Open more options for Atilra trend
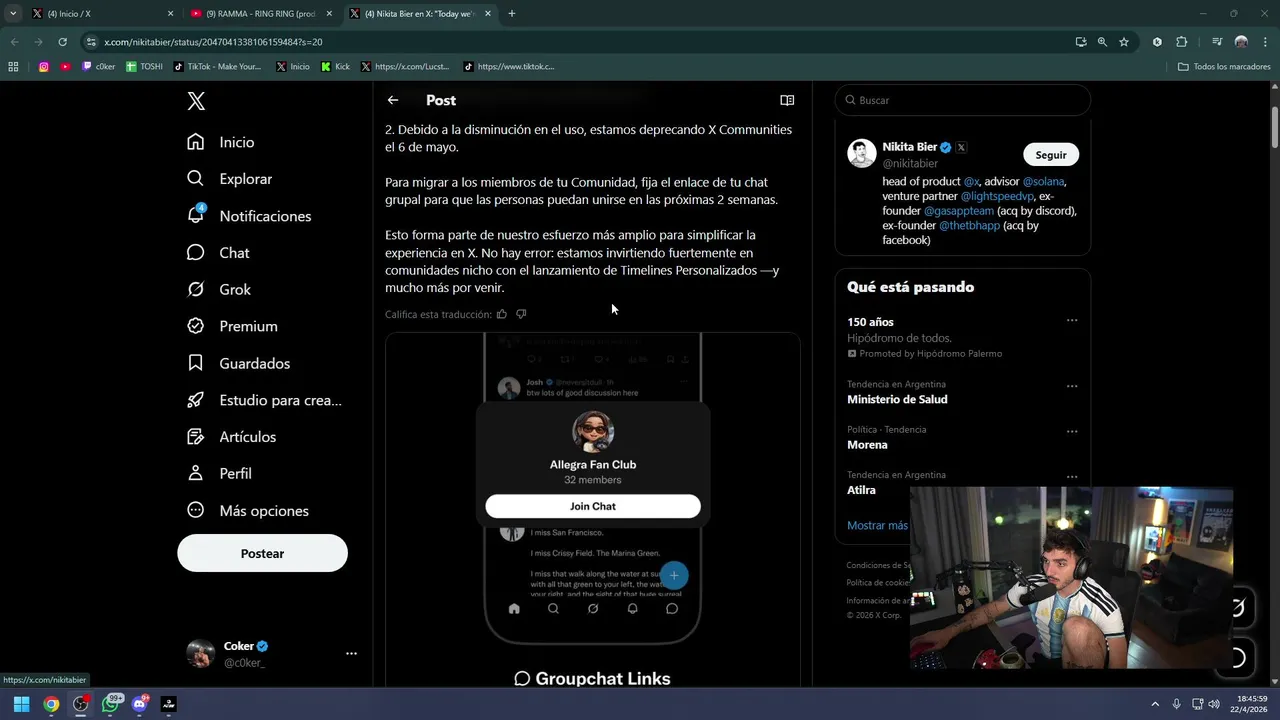 click(x=1072, y=477)
